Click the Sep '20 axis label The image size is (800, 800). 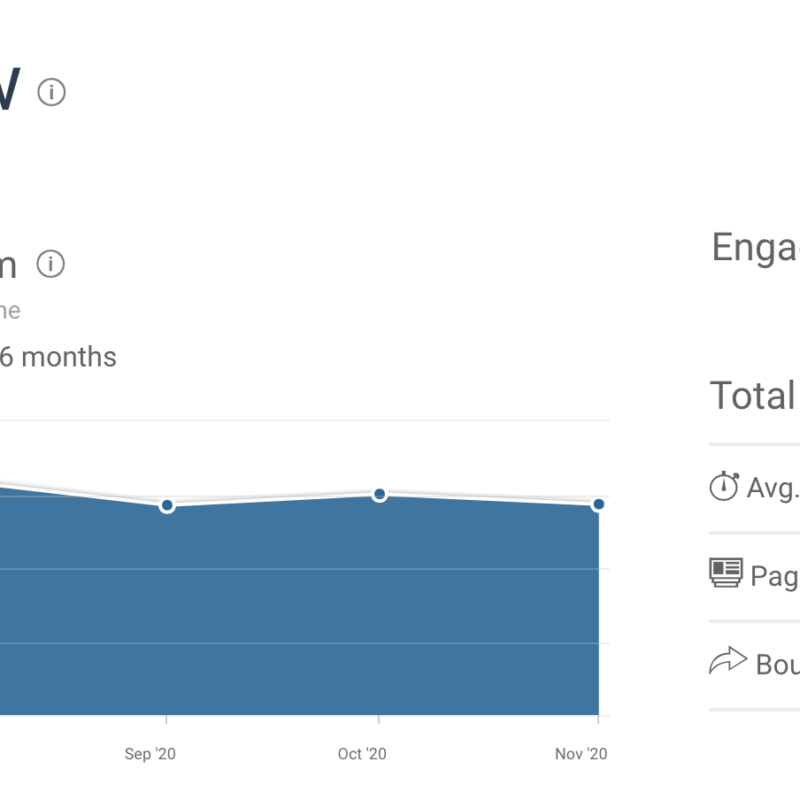tap(150, 754)
